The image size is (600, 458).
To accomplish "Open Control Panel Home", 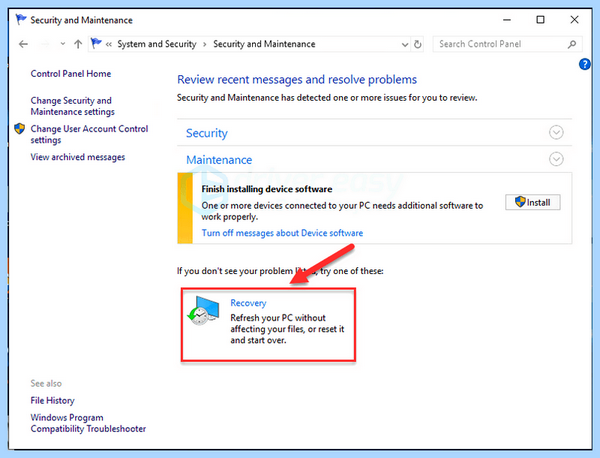I will 71,73.
